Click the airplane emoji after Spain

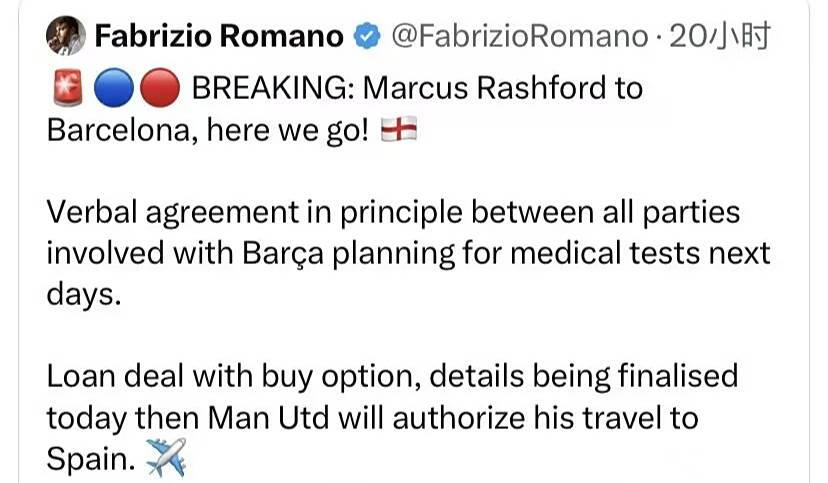(x=165, y=461)
